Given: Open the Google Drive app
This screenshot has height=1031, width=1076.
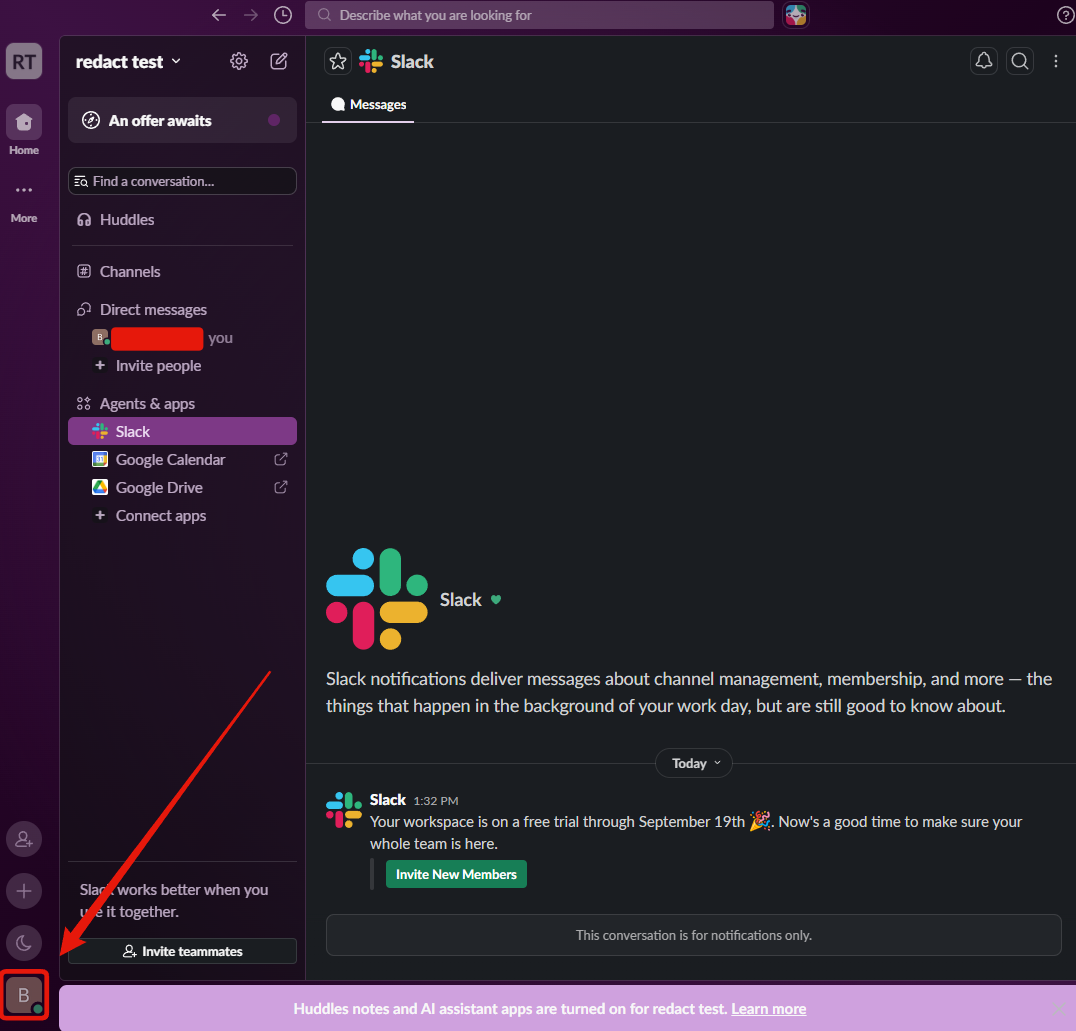Looking at the screenshot, I should (159, 487).
